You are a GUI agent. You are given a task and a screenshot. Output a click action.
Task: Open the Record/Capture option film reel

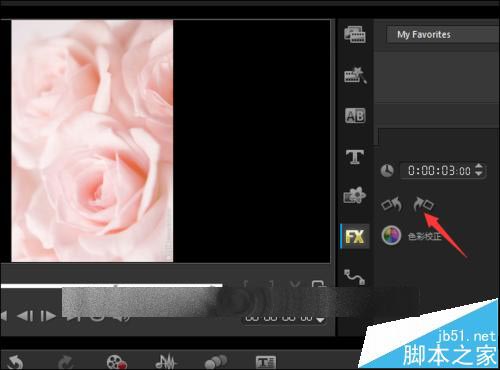pos(117,362)
